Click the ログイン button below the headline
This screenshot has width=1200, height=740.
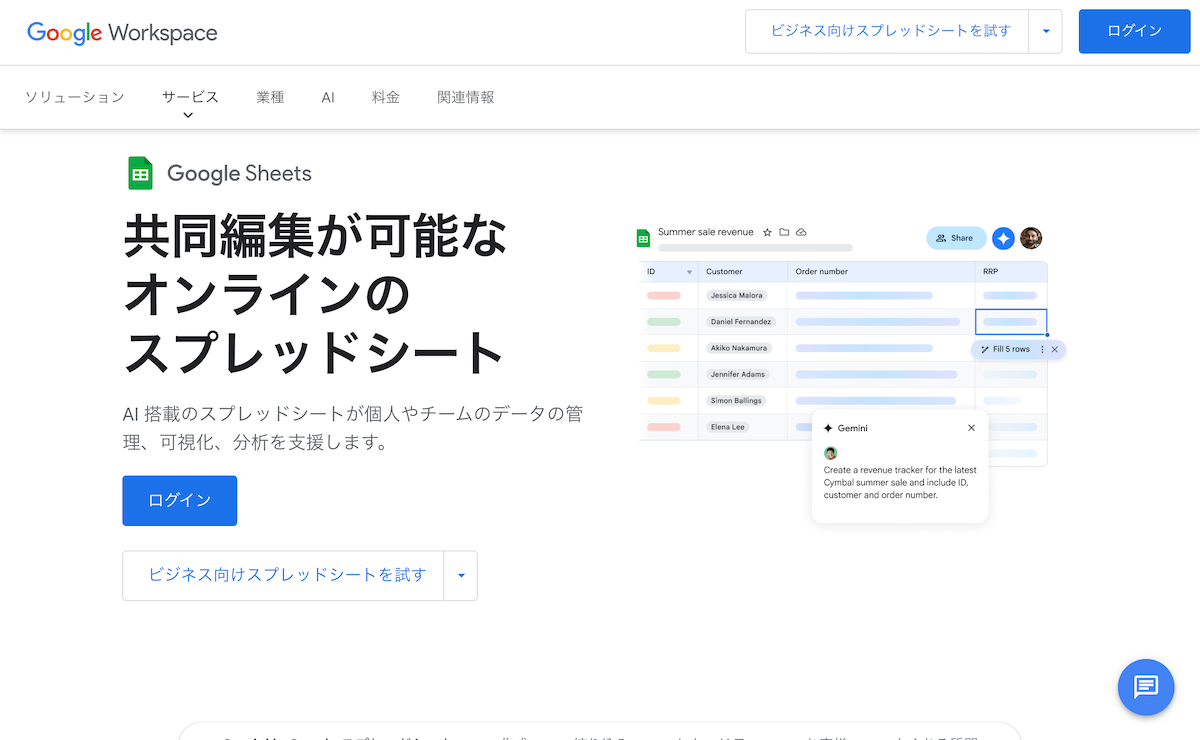coord(180,500)
